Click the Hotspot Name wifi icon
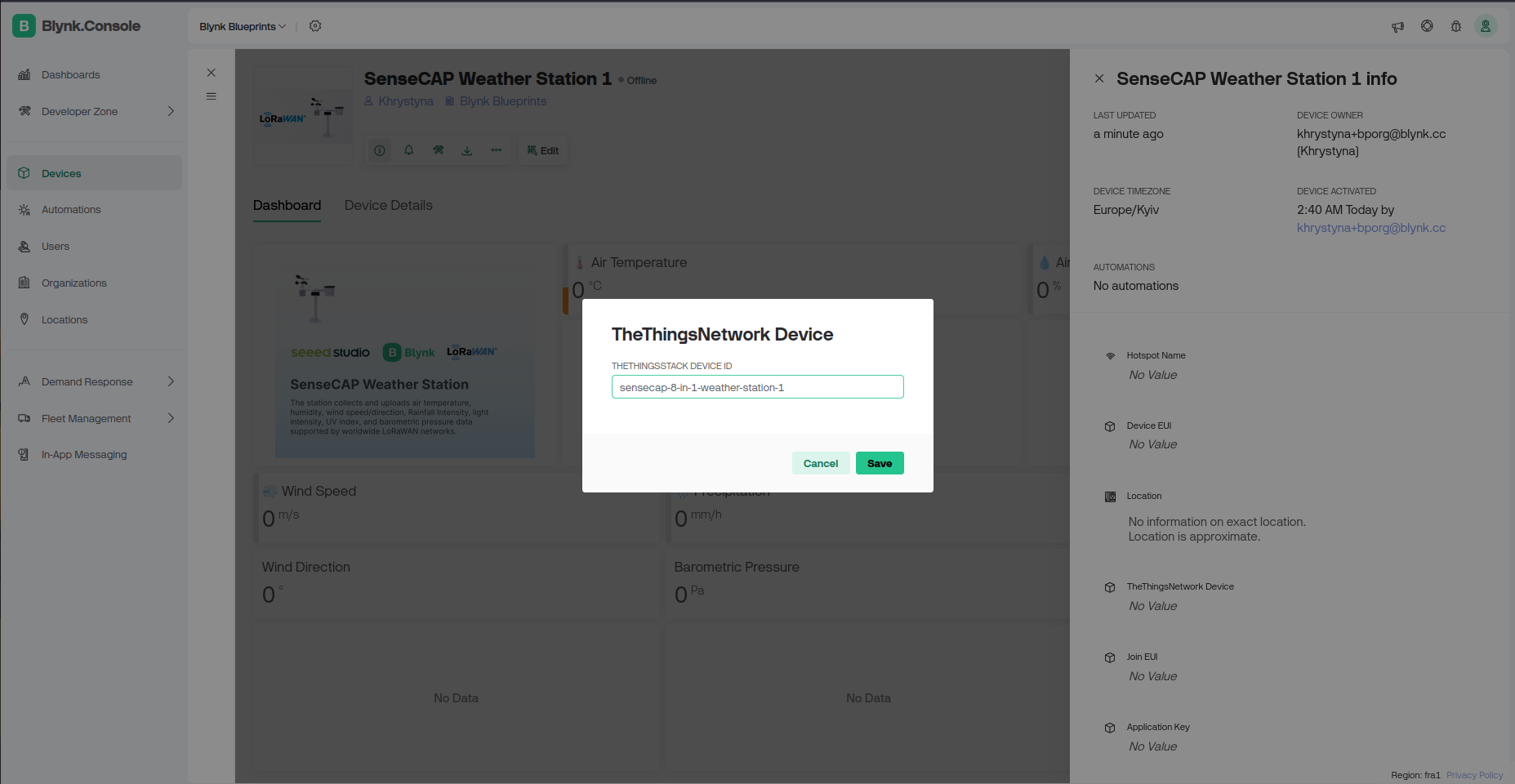The image size is (1515, 784). point(1110,356)
